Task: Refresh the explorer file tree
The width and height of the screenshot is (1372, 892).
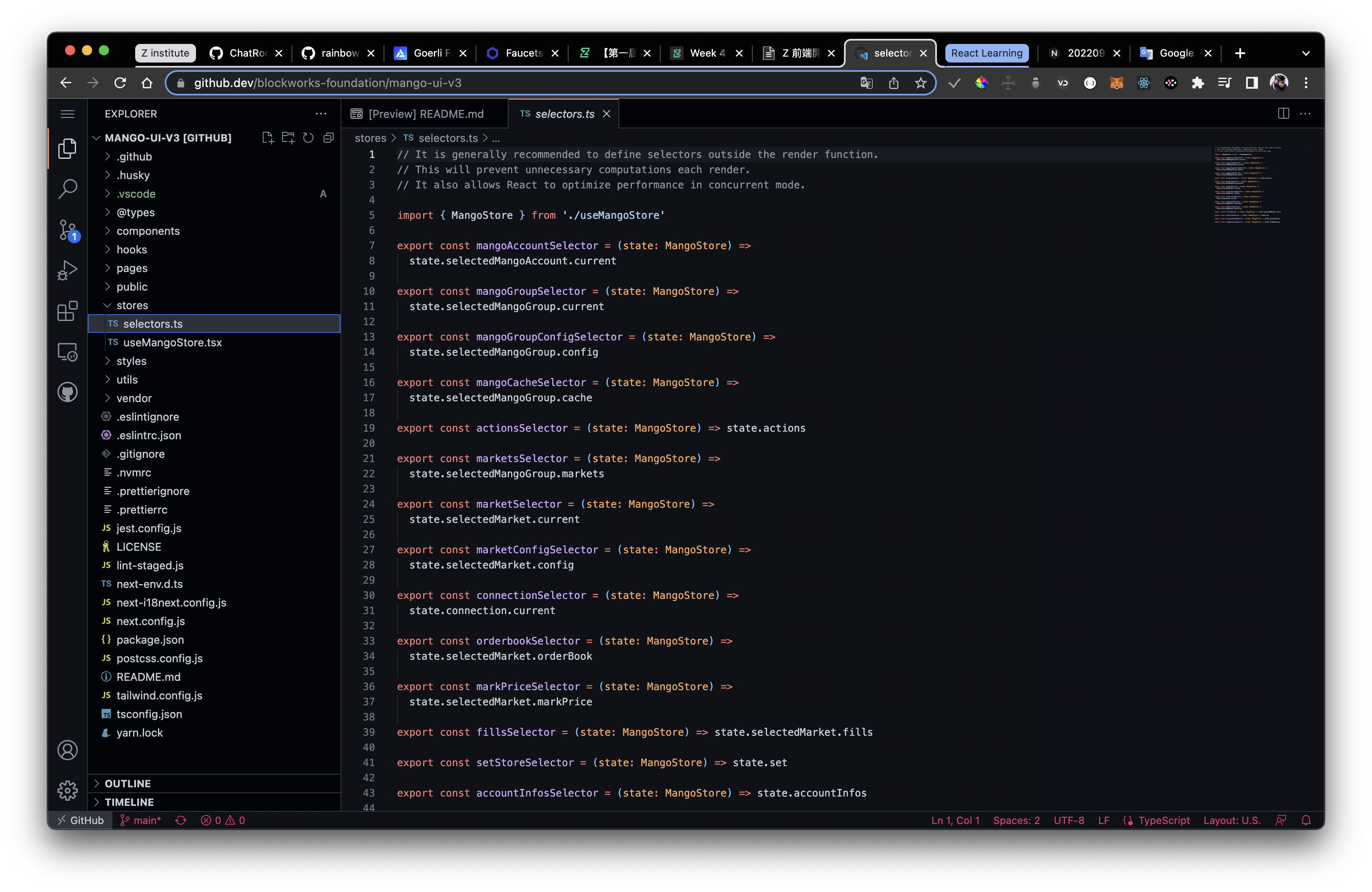Action: coord(308,138)
